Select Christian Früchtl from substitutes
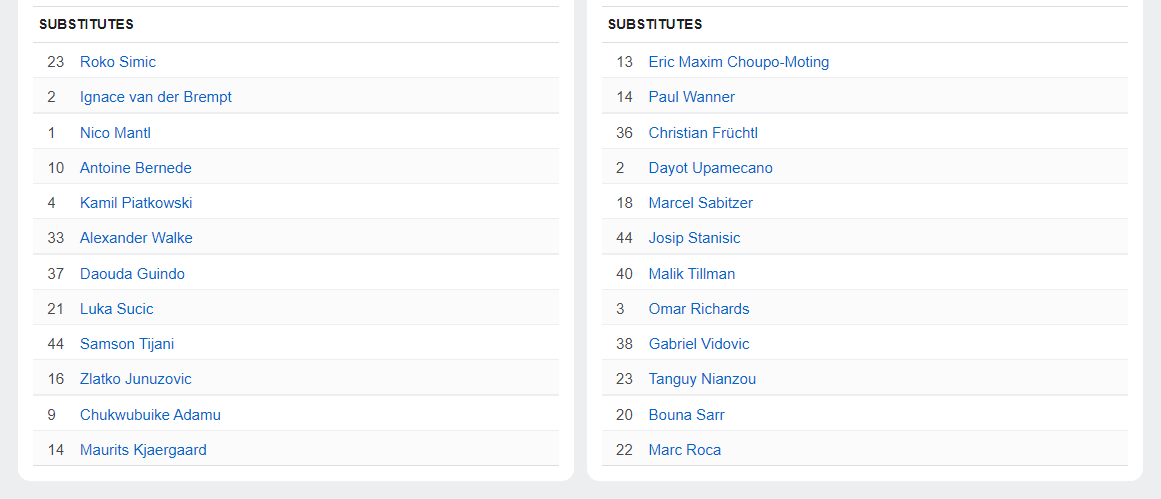The height and width of the screenshot is (499, 1161). point(705,133)
